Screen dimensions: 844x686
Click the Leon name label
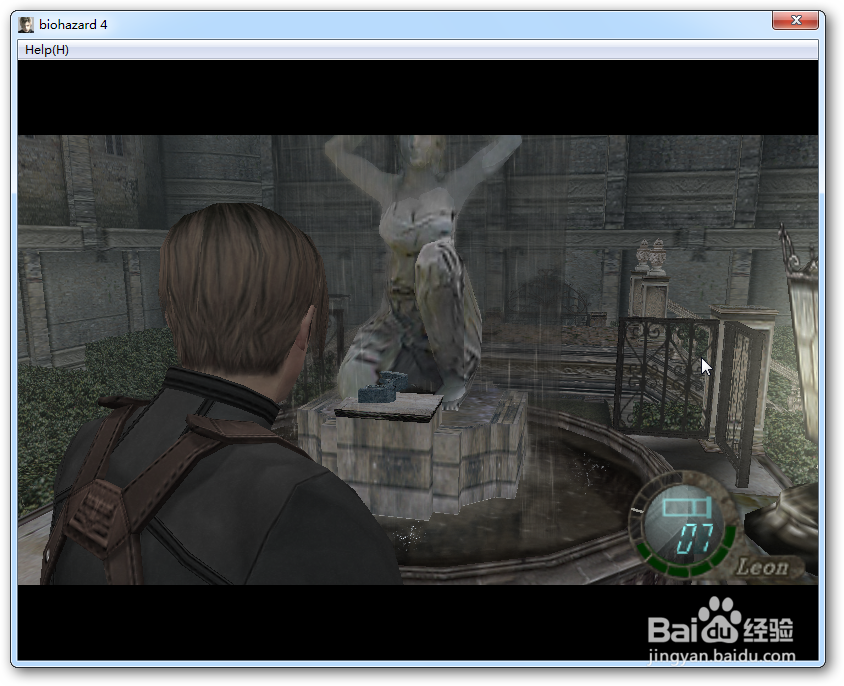point(763,567)
